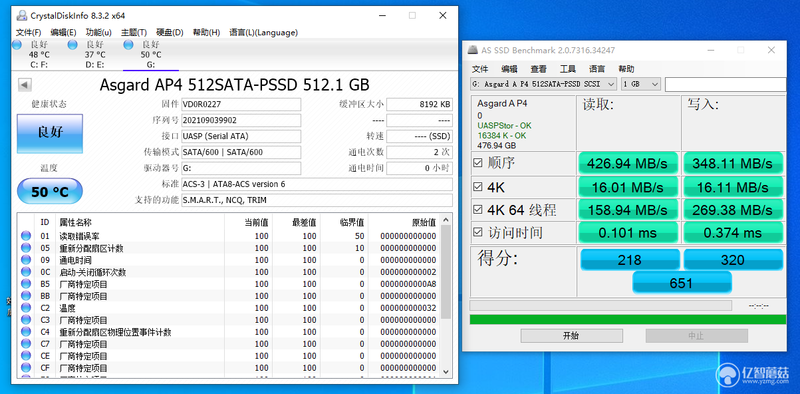800x394 pixels.
Task: Open 文件 menu in AS SSD Benchmark
Action: point(480,69)
